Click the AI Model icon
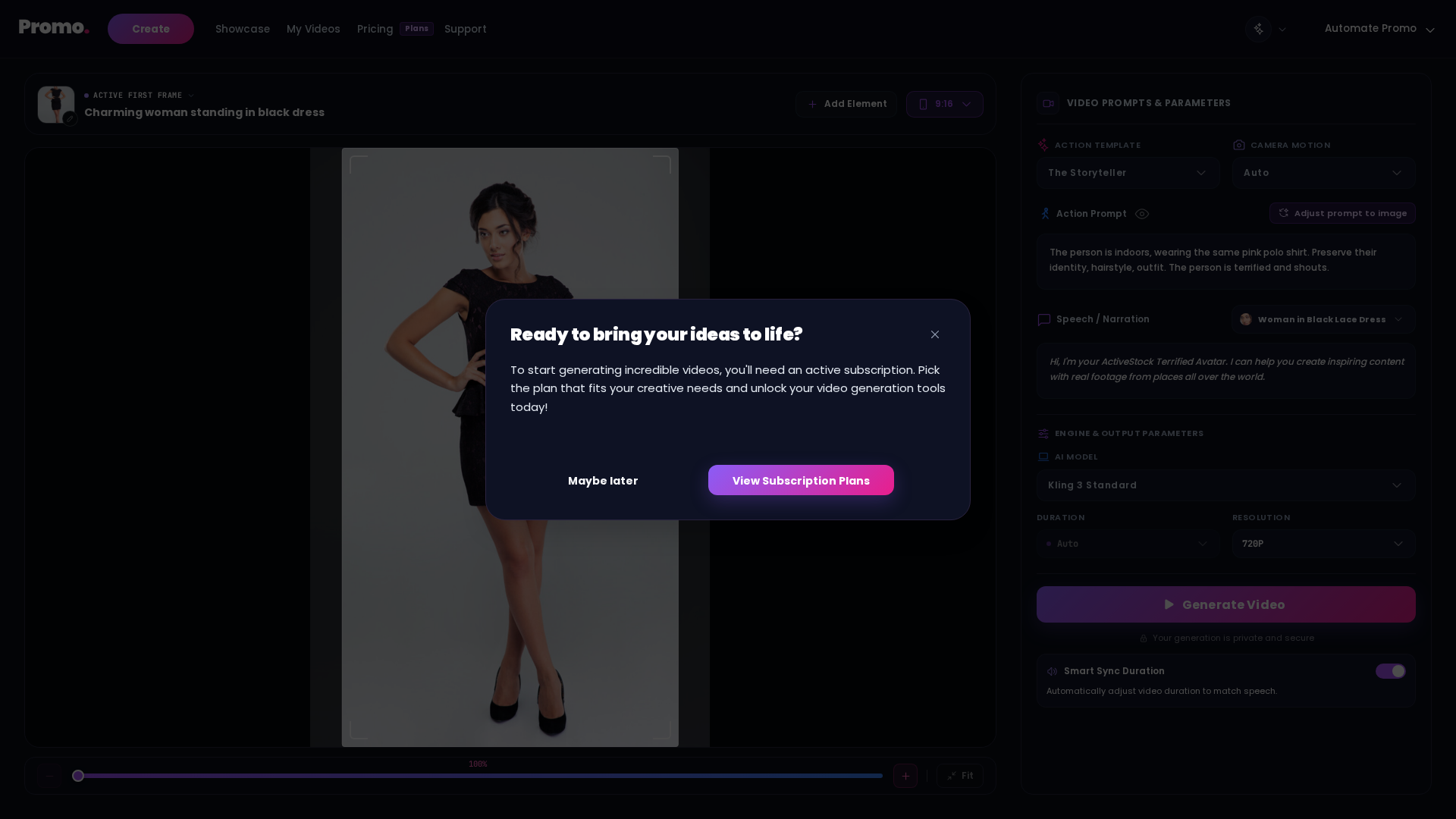Image resolution: width=1456 pixels, height=819 pixels. [1043, 457]
